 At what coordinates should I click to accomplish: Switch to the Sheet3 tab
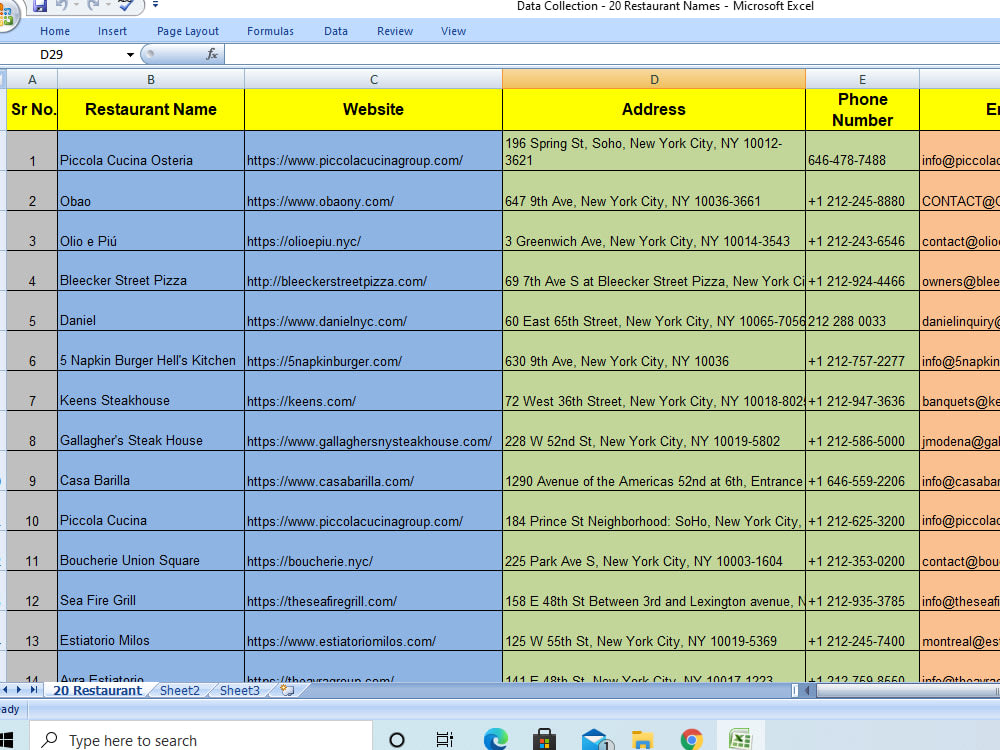(x=240, y=691)
